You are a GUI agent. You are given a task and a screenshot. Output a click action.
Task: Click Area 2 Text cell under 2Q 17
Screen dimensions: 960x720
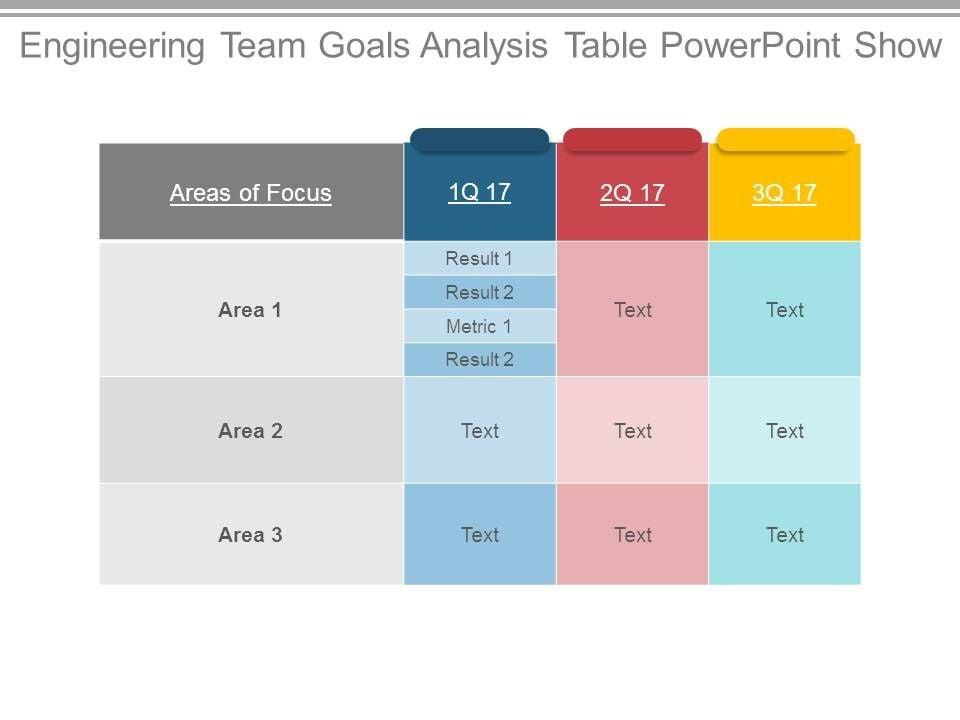pyautogui.click(x=633, y=431)
